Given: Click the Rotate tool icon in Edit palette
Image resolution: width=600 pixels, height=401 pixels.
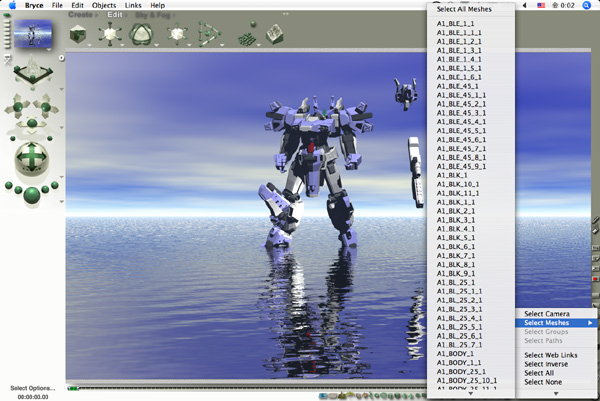Looking at the screenshot, I should (141, 34).
